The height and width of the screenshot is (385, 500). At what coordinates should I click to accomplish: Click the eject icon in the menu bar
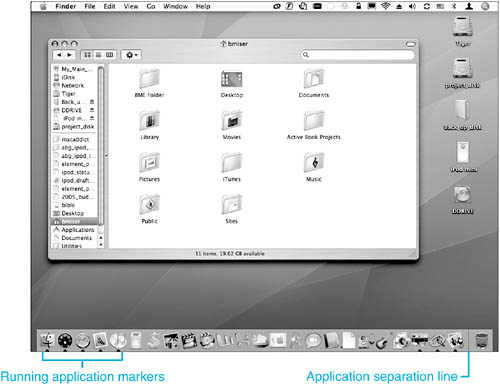[399, 6]
